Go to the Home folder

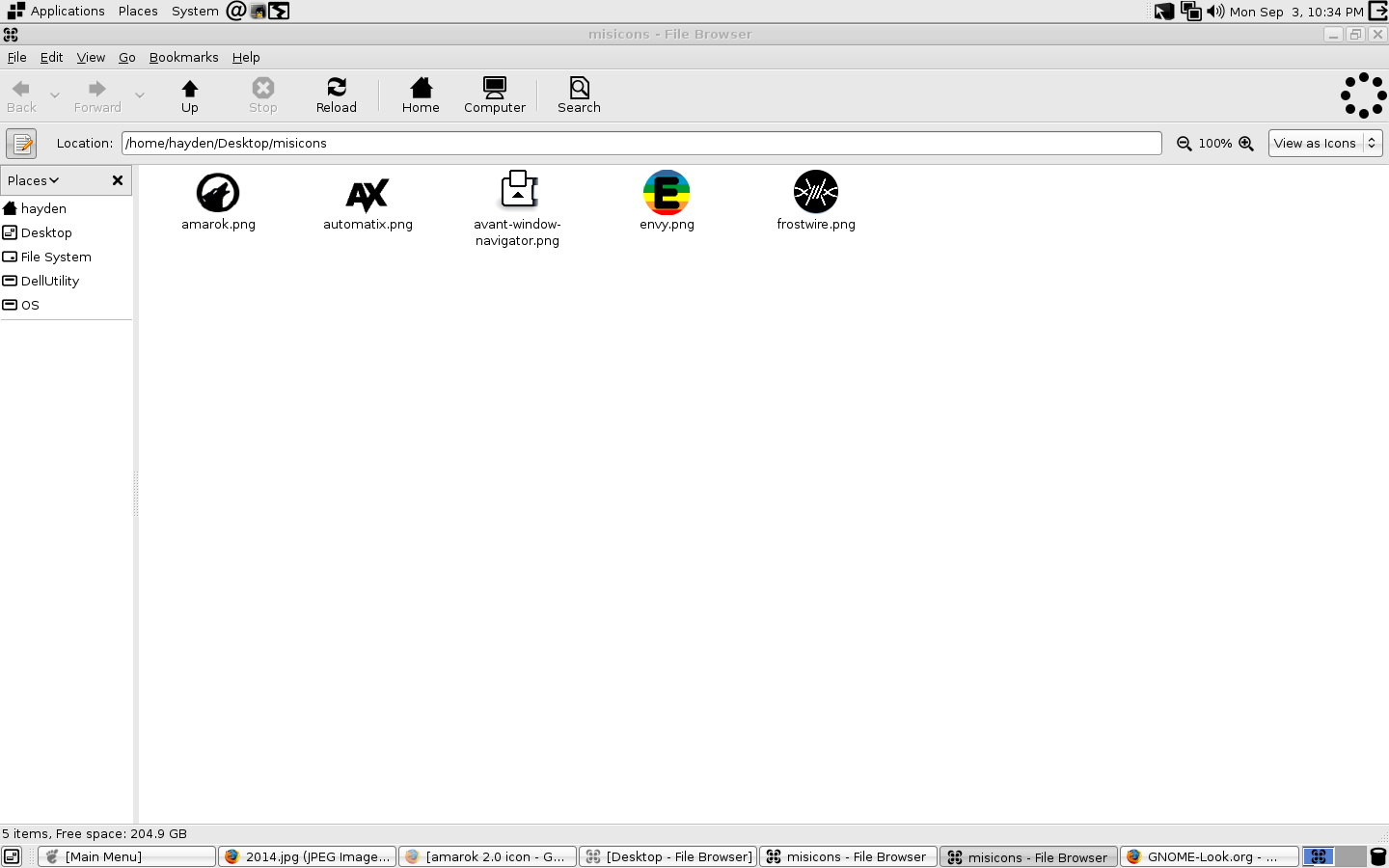click(x=421, y=95)
